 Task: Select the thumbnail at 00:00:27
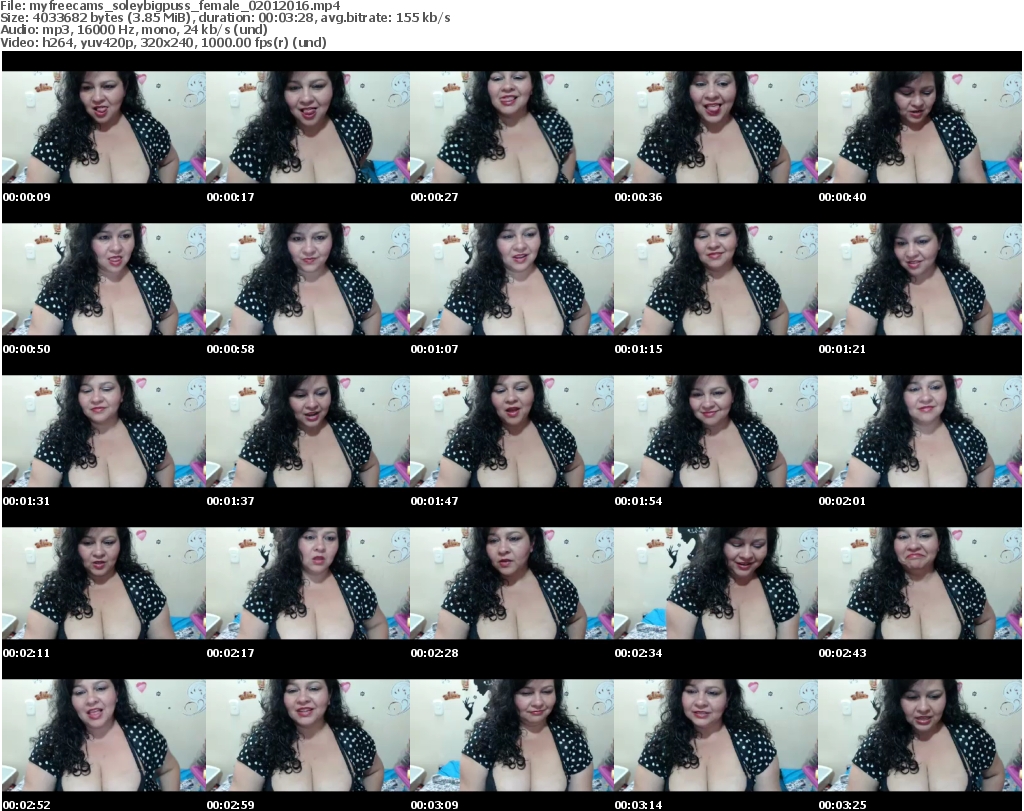pyautogui.click(x=511, y=127)
